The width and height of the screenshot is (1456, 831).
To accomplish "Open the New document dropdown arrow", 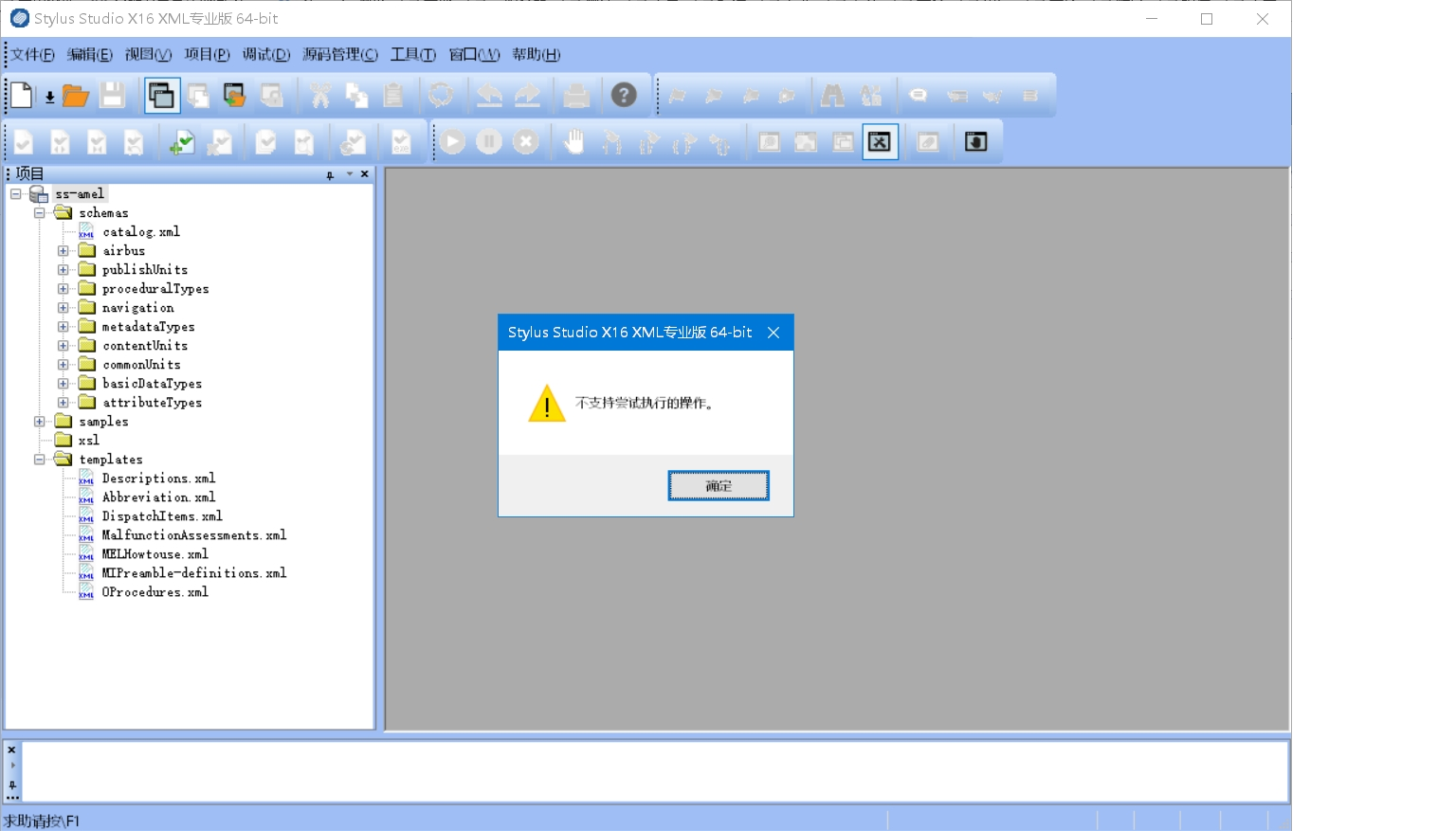I will (49, 97).
